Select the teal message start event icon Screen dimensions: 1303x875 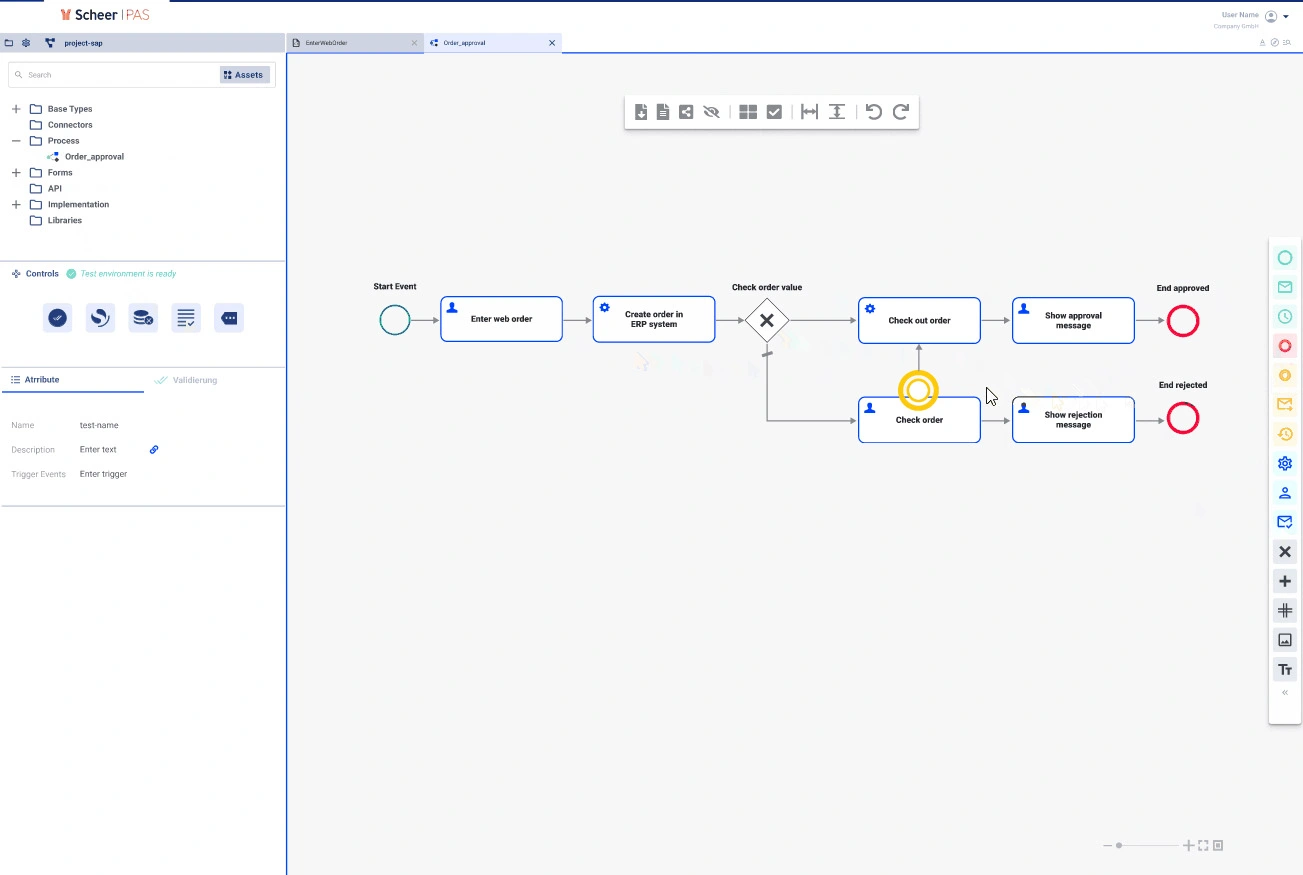1285,287
